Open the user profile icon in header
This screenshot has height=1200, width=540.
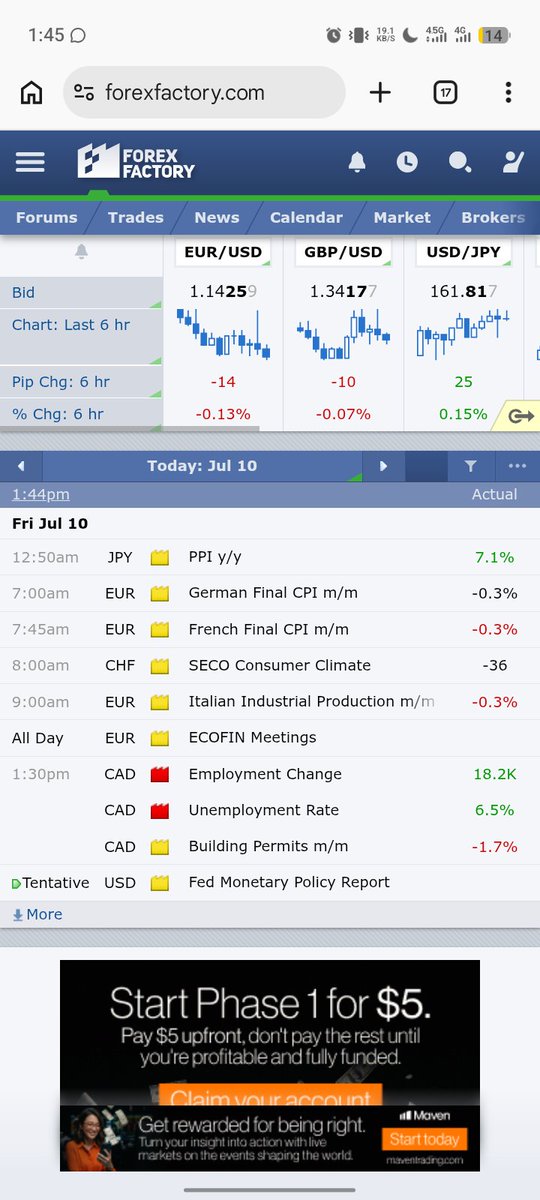(513, 162)
